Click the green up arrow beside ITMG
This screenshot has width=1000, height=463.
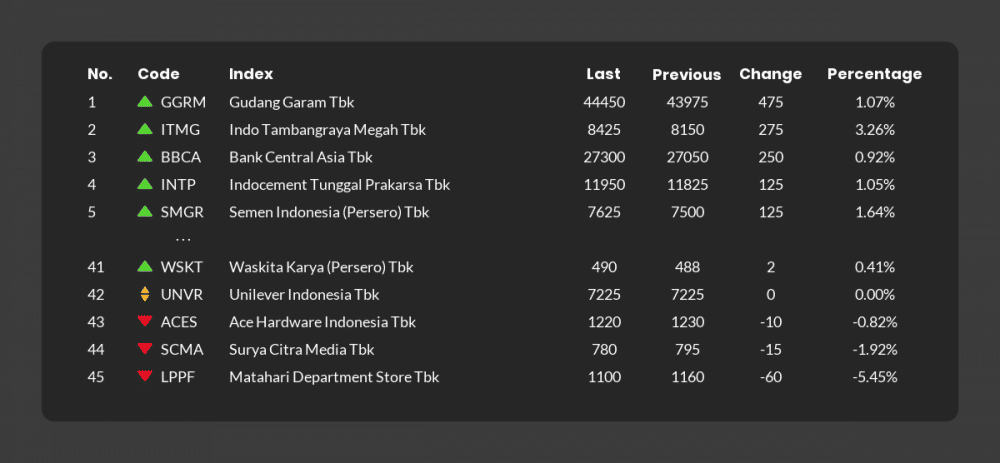[145, 129]
